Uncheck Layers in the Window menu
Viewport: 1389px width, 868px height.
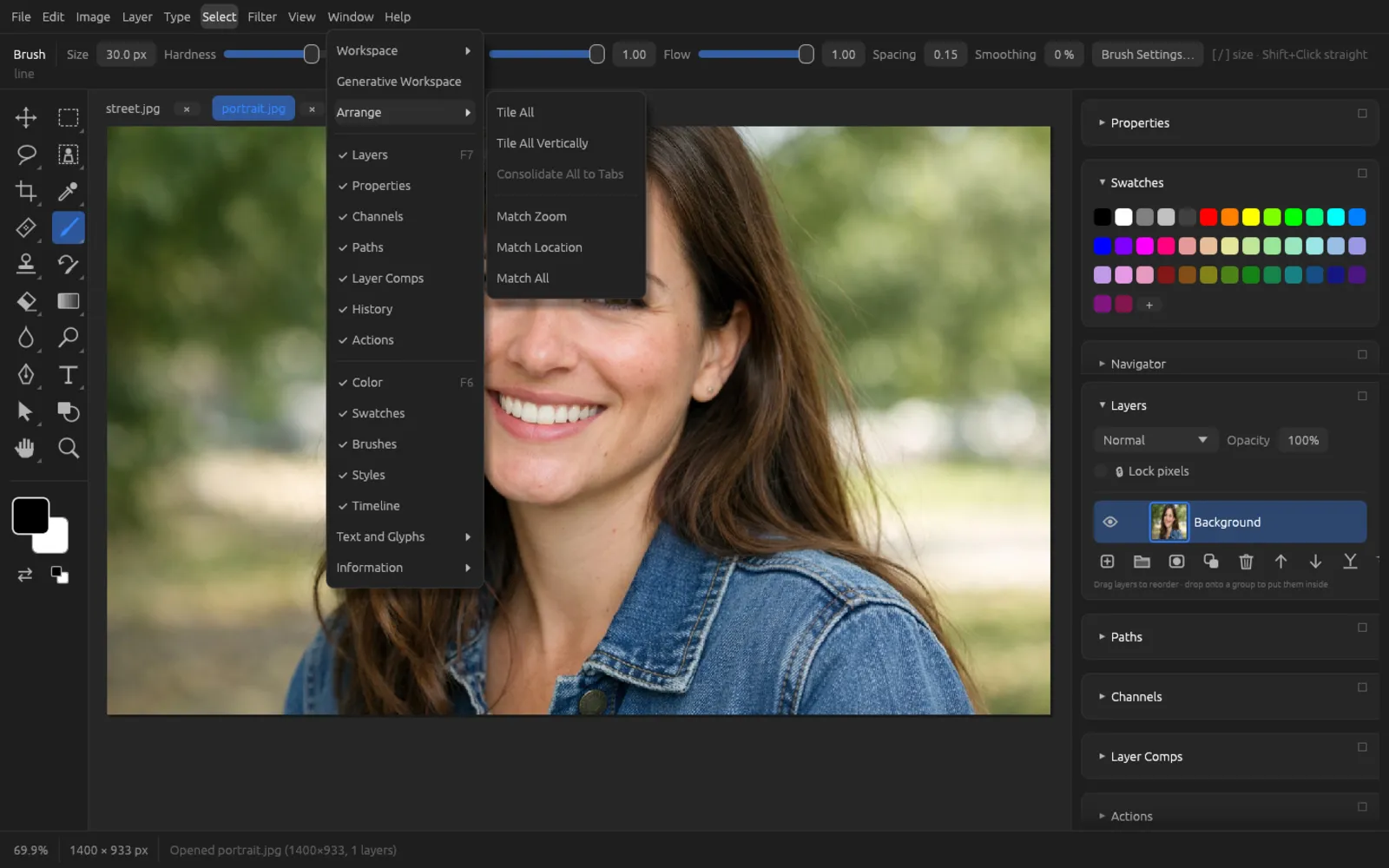pyautogui.click(x=405, y=155)
